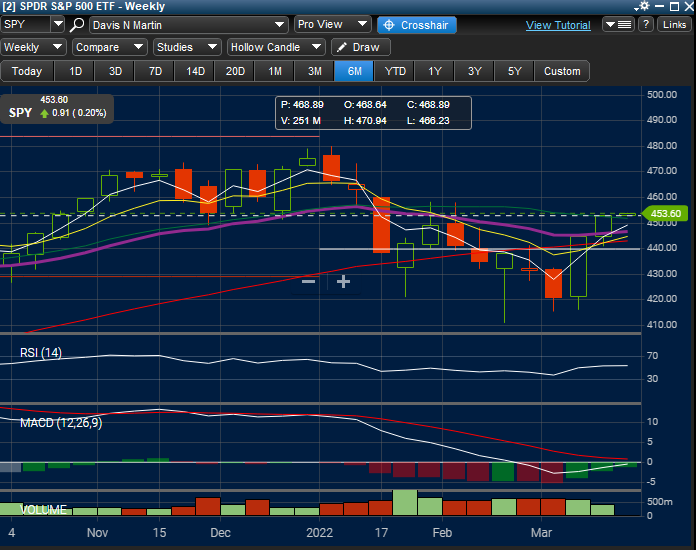Screen dimensions: 696x550
Task: Maximize the SPDR S&P 500 ETF window
Action: (674, 6)
